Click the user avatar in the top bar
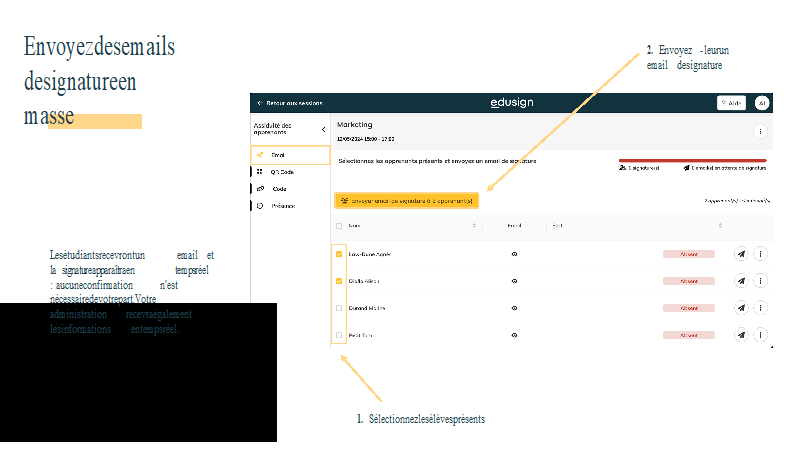 (761, 103)
